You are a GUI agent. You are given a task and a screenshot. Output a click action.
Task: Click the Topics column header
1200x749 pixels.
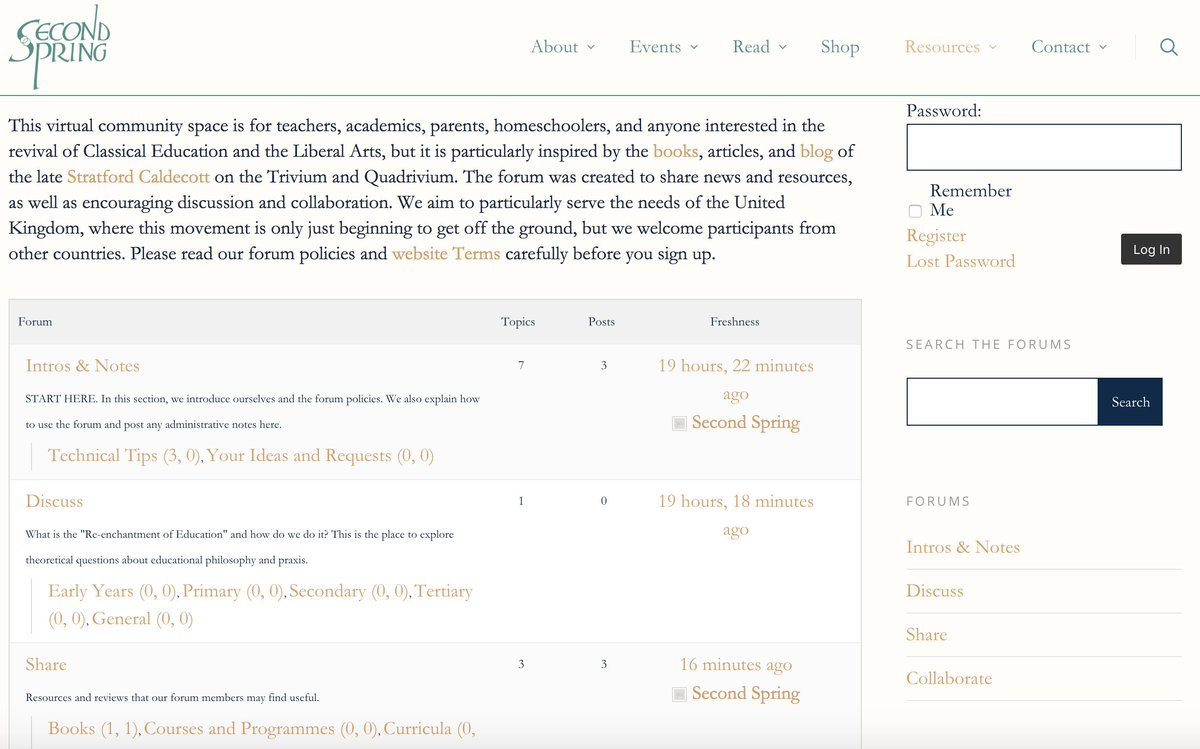(518, 322)
